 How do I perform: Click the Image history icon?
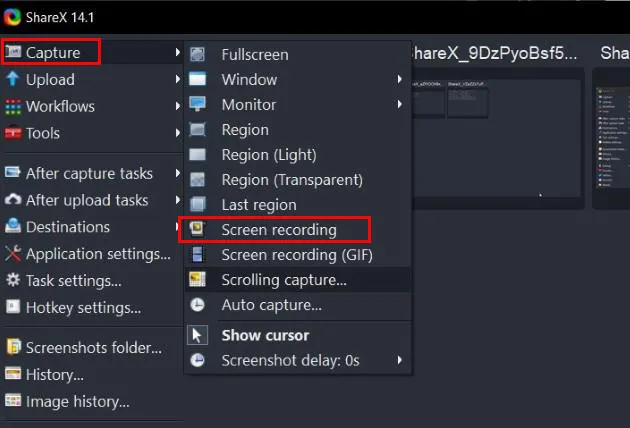point(13,401)
